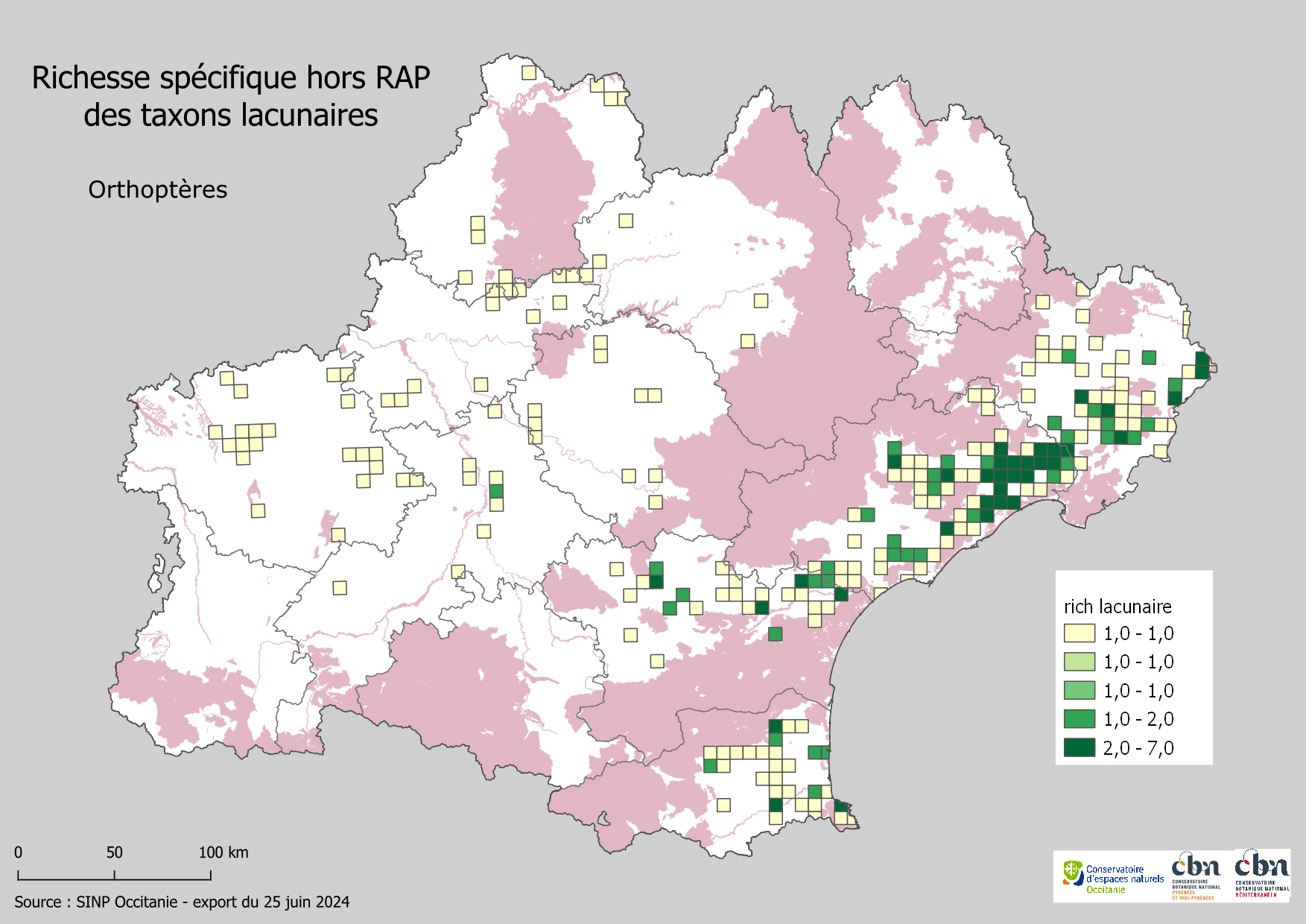
Task: Click the '1,0 - 2,0' legend label
Action: tap(1138, 719)
